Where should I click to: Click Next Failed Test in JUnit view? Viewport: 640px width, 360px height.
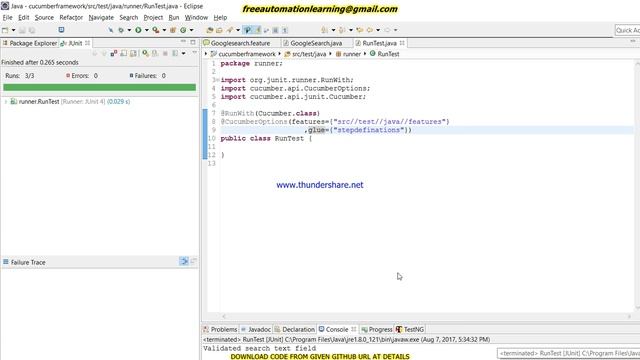(x=95, y=53)
